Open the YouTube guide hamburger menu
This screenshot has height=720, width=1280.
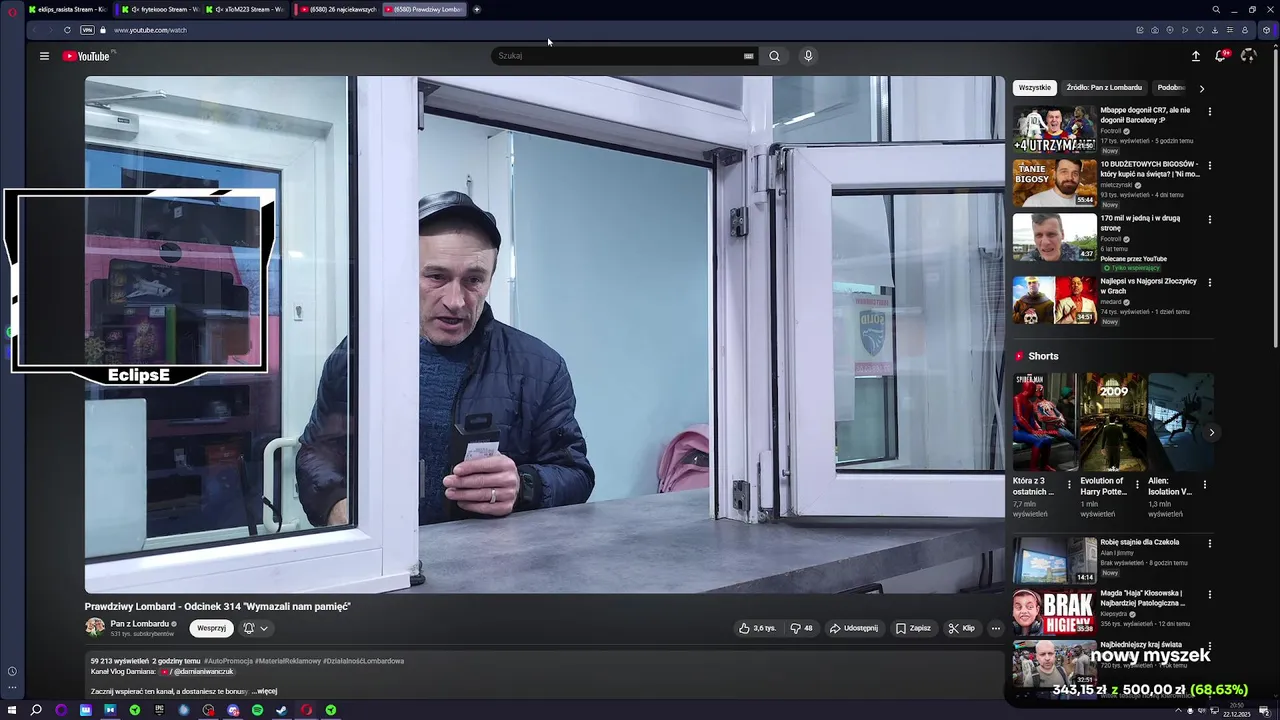44,56
